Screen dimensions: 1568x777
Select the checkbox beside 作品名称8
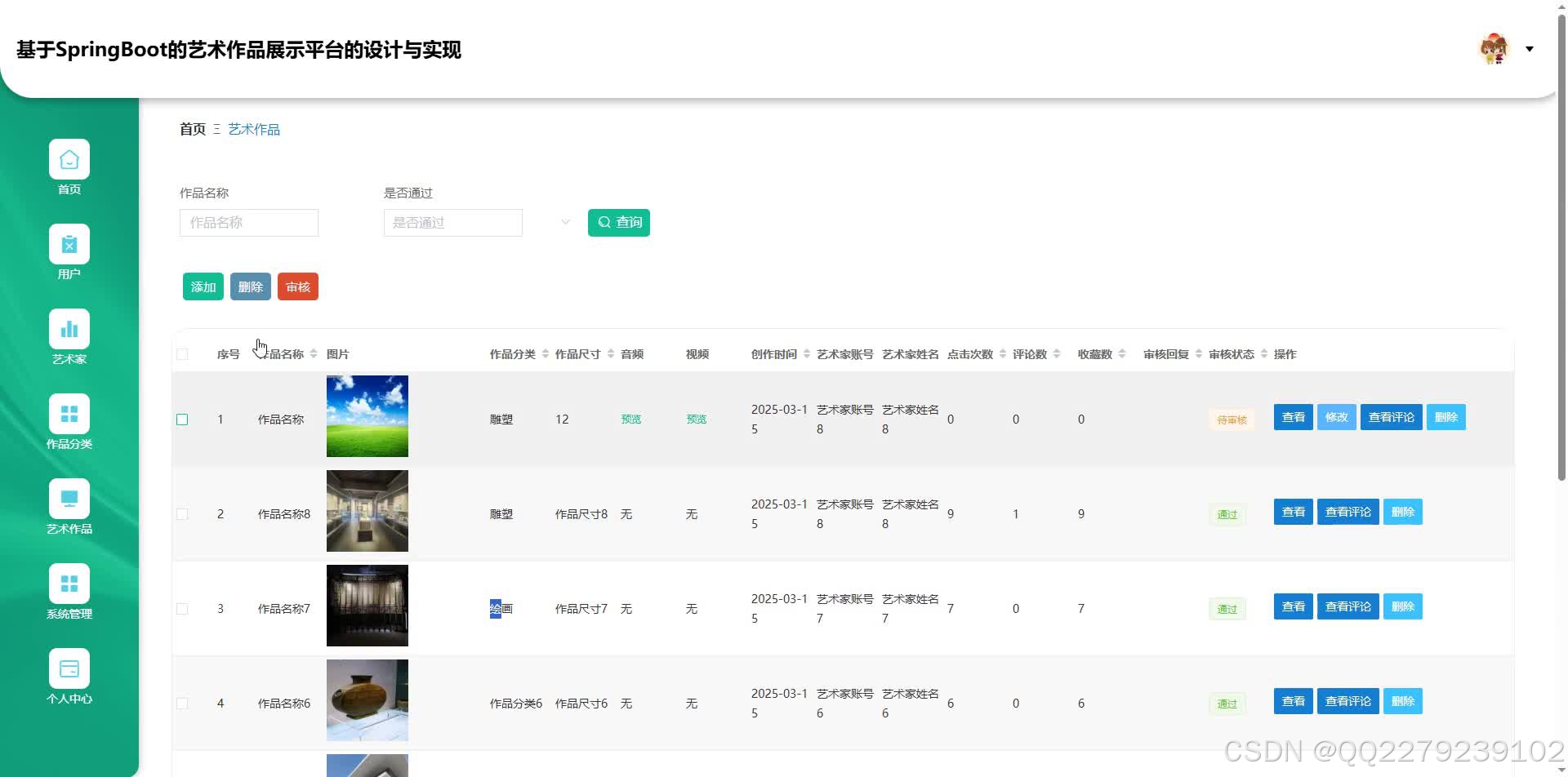(182, 513)
